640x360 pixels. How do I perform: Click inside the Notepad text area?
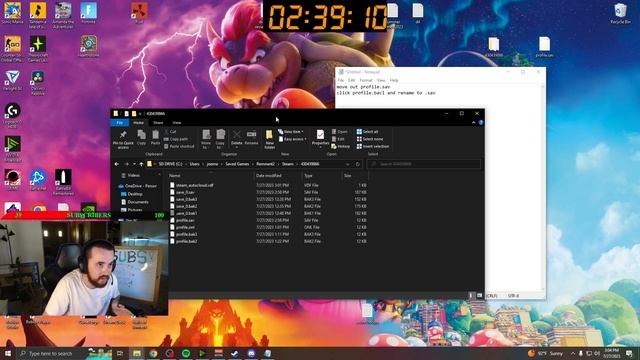(439, 188)
